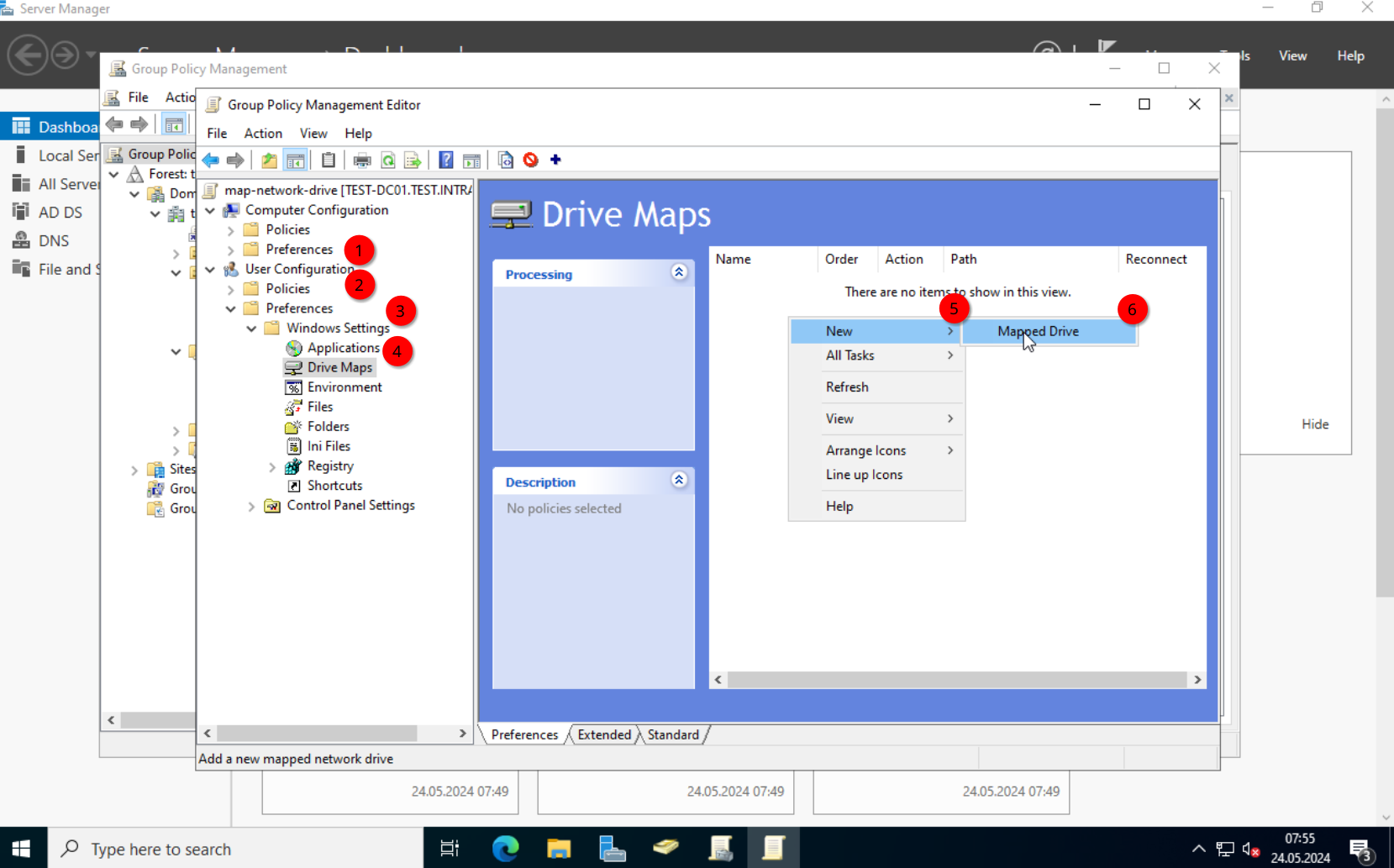Sort by Name column header

[763, 260]
